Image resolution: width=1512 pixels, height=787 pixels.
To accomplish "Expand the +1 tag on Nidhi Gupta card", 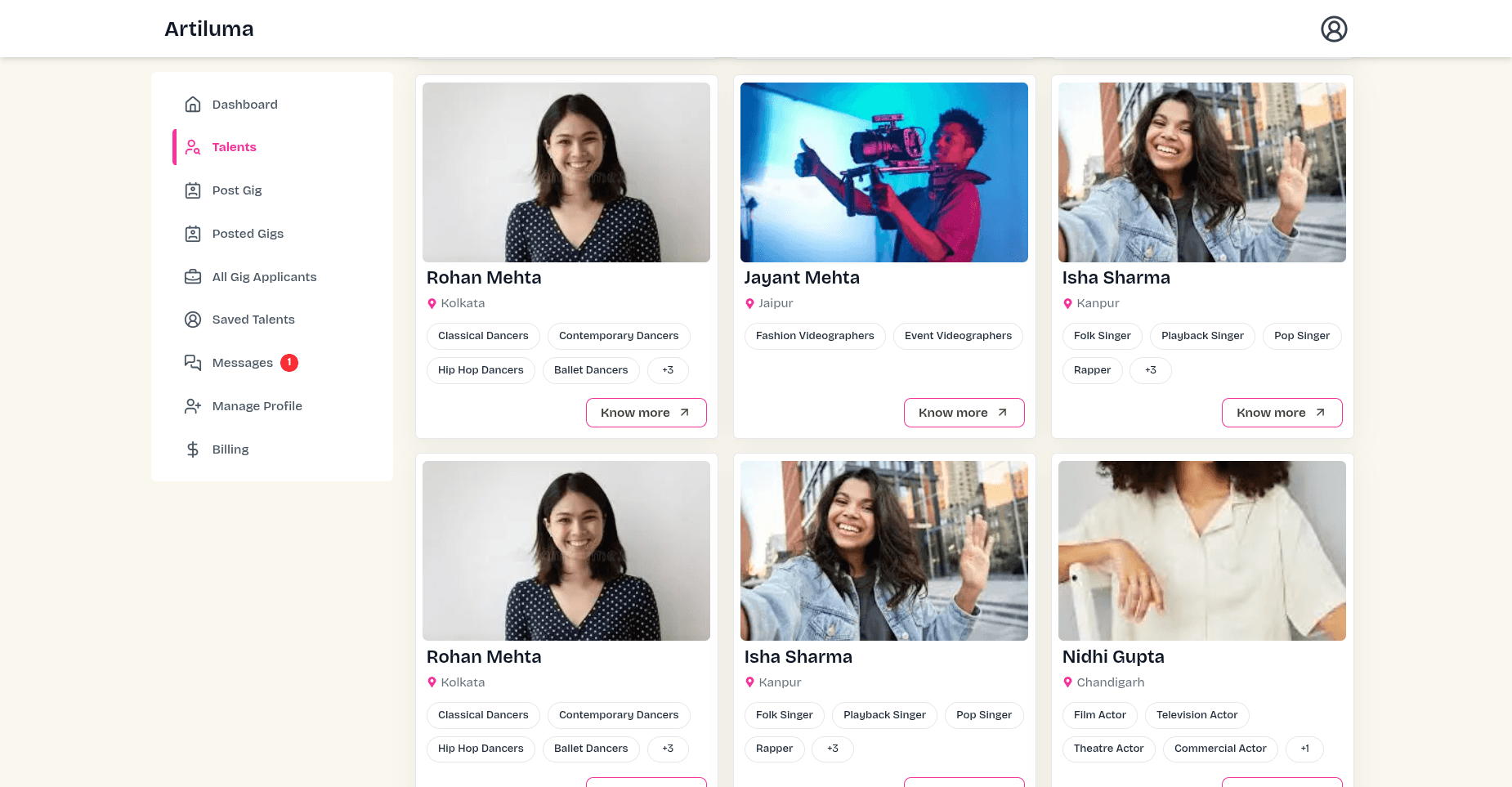I will point(1304,749).
